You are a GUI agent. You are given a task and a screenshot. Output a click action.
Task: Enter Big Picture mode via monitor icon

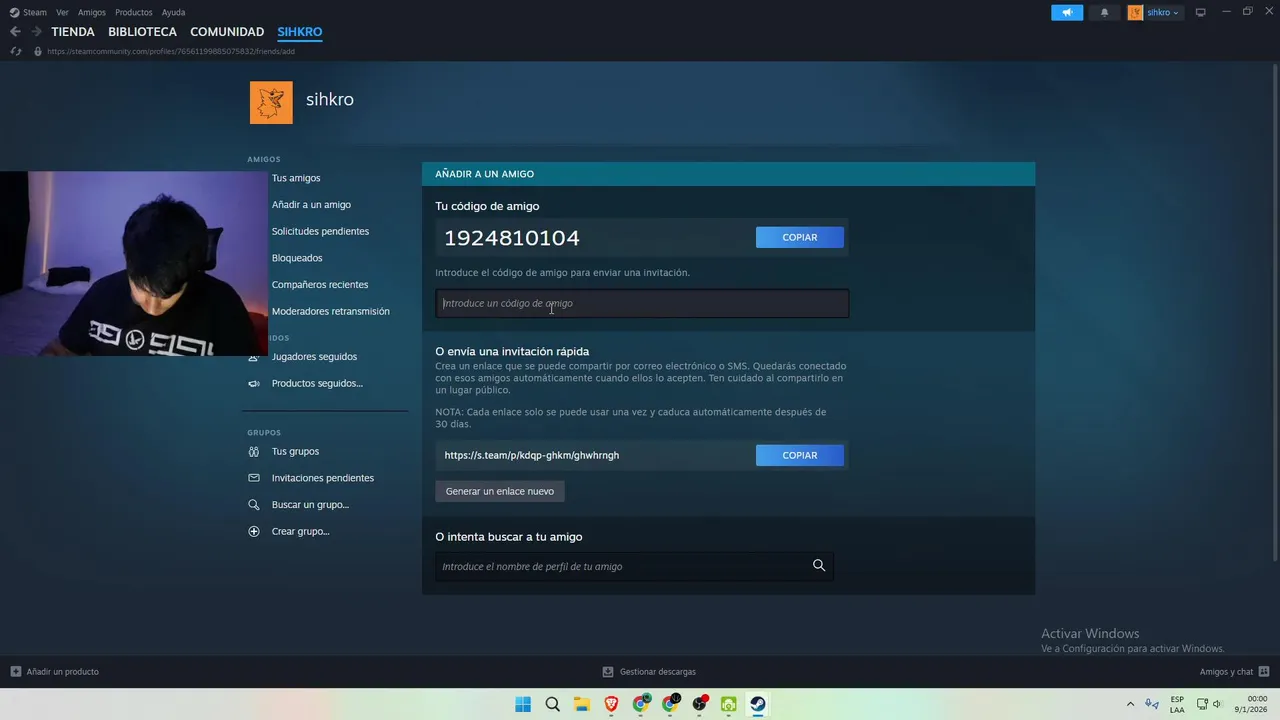click(x=1200, y=12)
